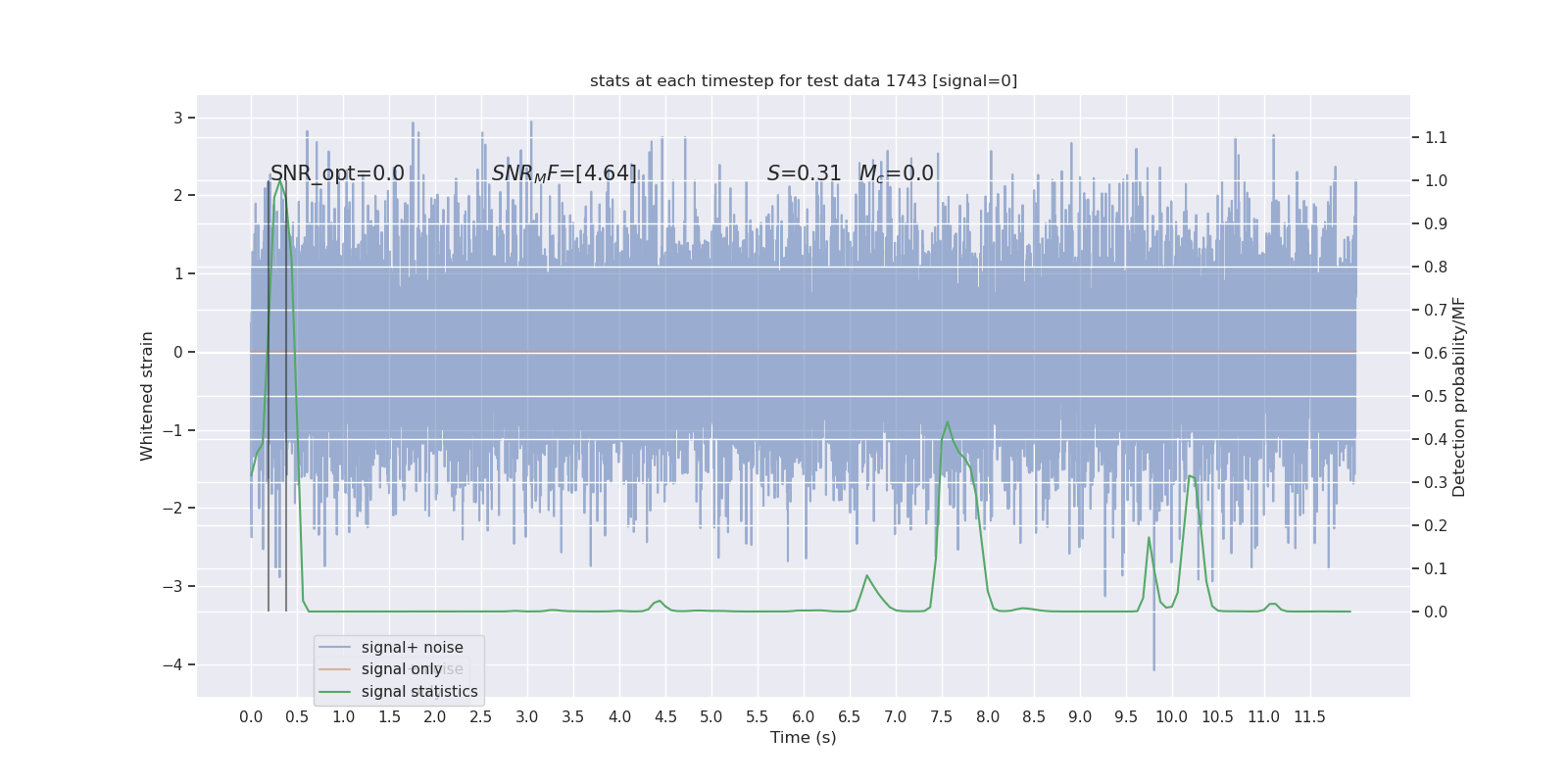The width and height of the screenshot is (1568, 784).
Task: Click the 7.0 tick on the time axis
Action: pyautogui.click(x=896, y=717)
